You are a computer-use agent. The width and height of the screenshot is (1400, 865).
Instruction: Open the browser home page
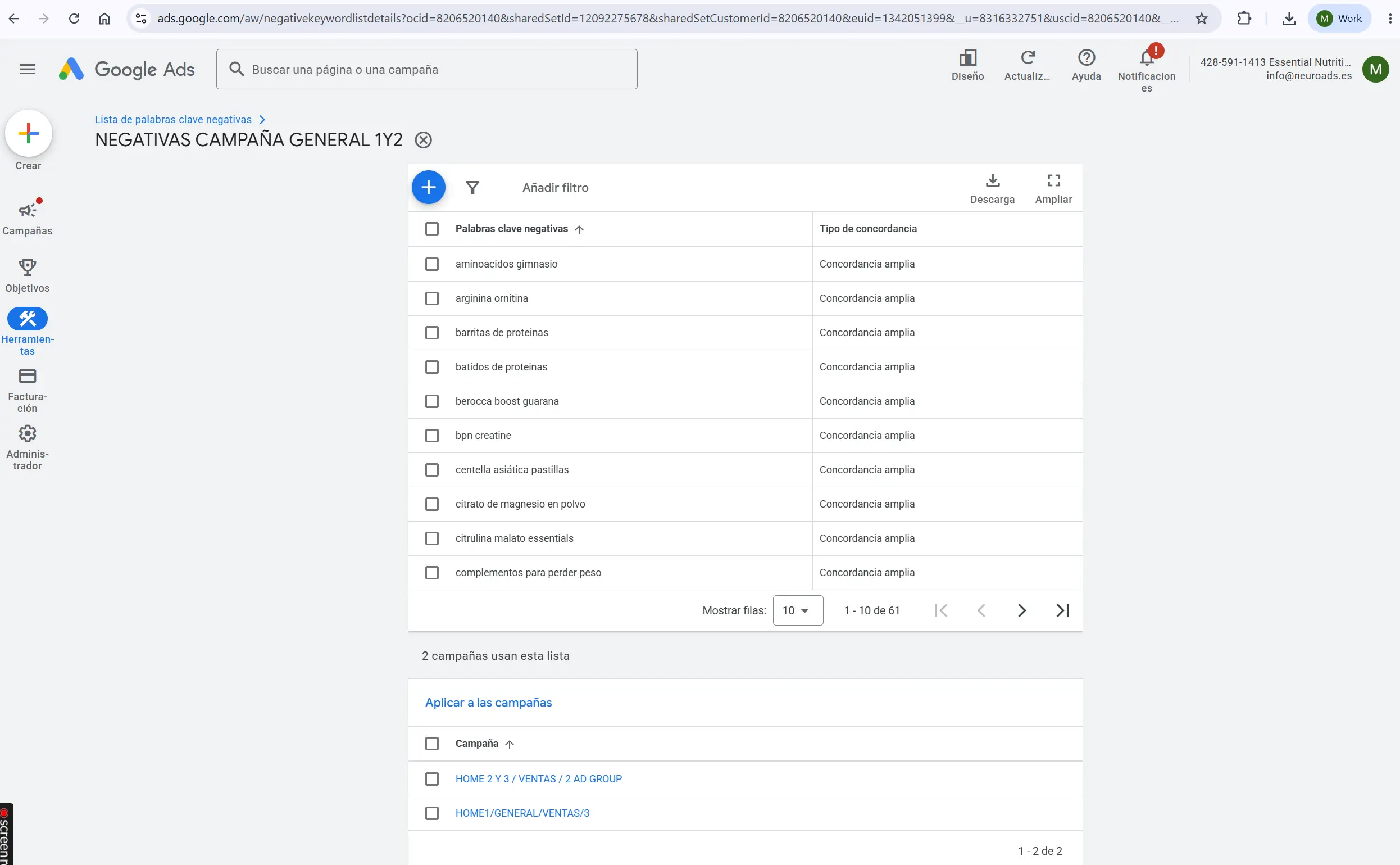[104, 19]
